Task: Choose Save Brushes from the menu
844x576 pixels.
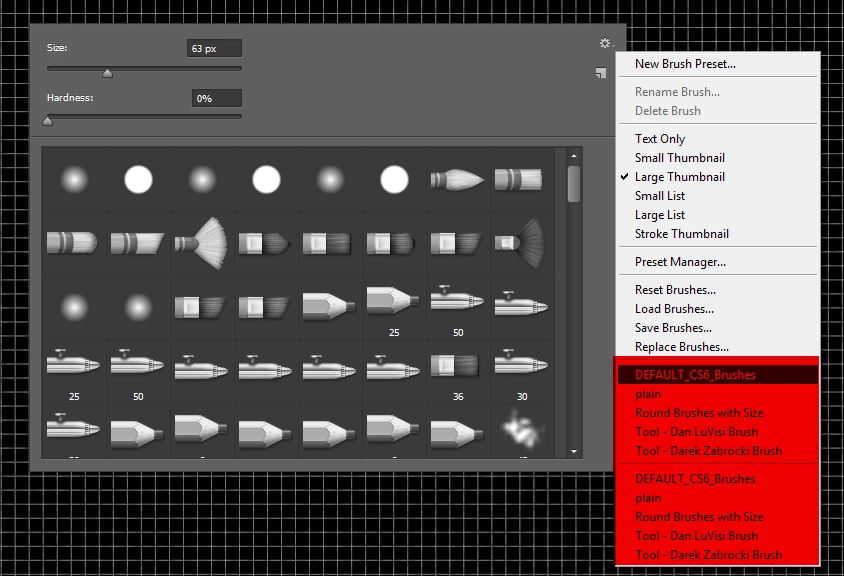Action: (673, 328)
